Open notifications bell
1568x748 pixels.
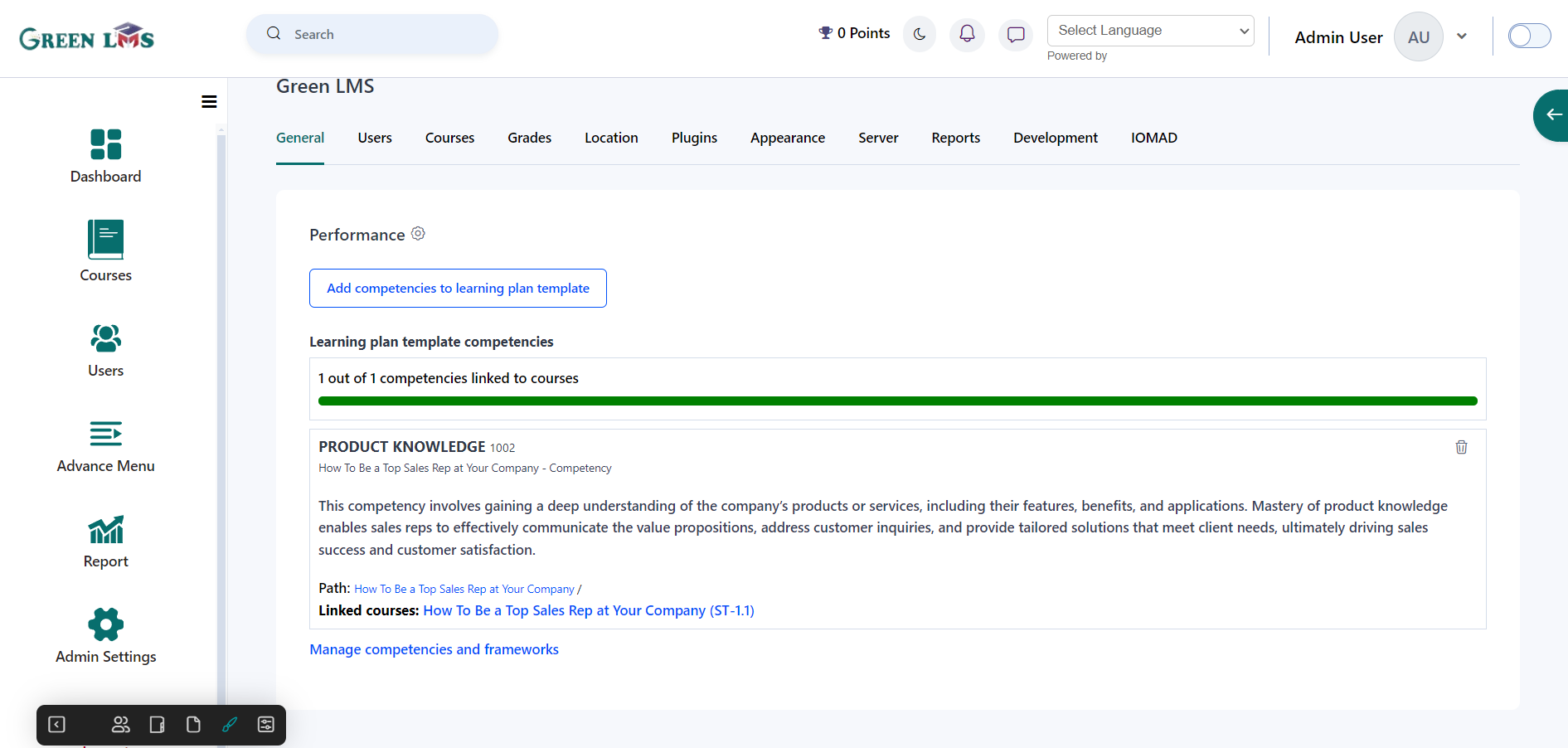(x=967, y=34)
